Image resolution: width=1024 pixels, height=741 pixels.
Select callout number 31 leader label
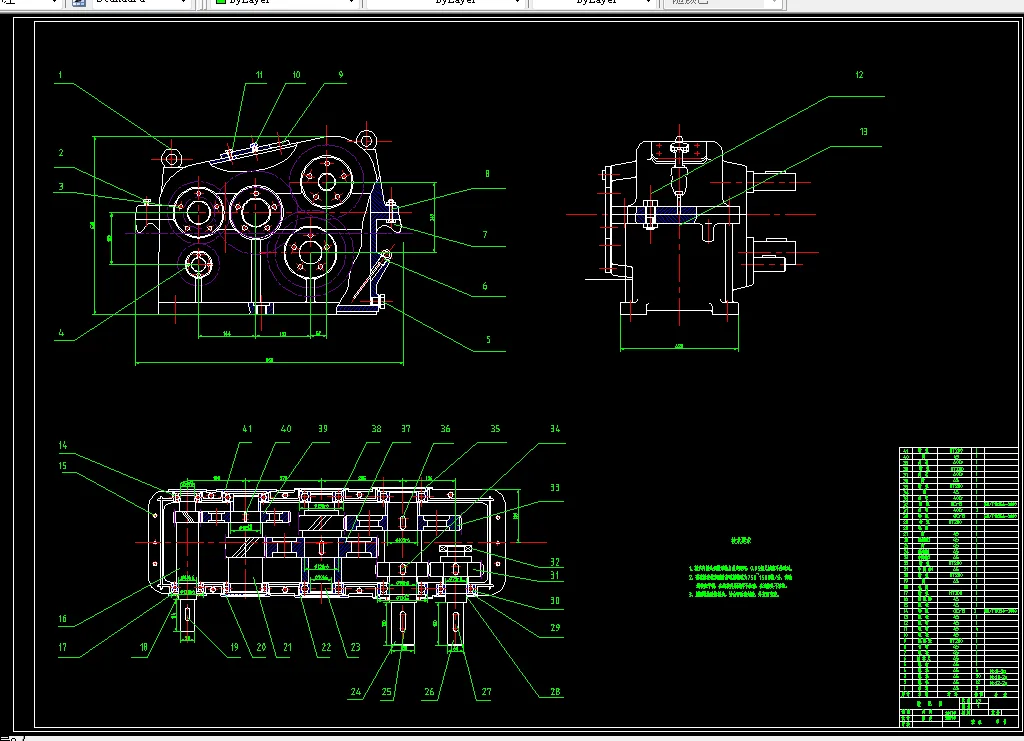click(x=555, y=576)
